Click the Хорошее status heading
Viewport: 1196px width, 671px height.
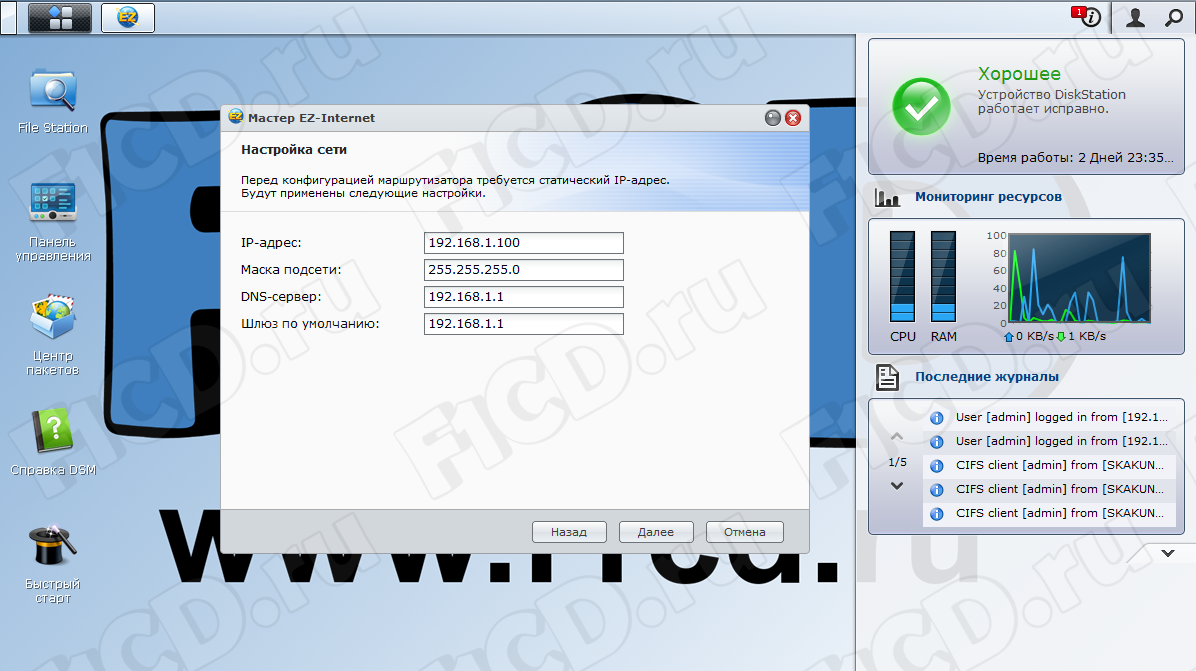pyautogui.click(x=1019, y=74)
